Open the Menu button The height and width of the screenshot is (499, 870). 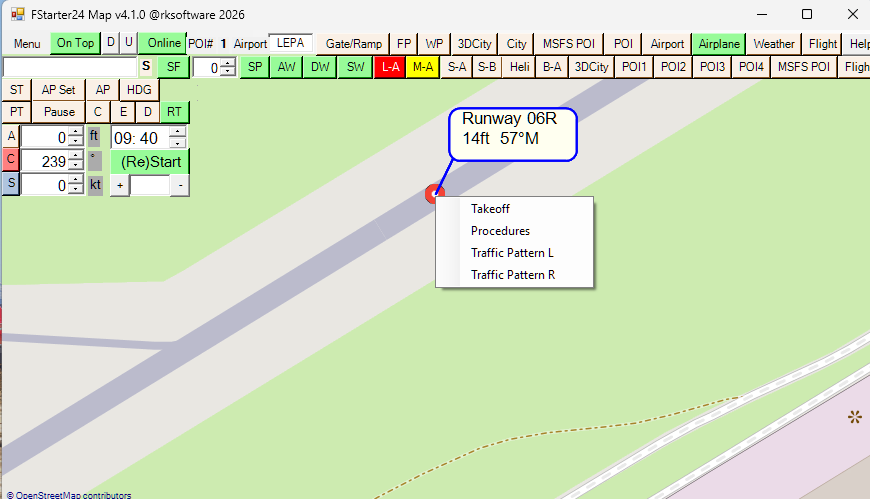pyautogui.click(x=27, y=44)
